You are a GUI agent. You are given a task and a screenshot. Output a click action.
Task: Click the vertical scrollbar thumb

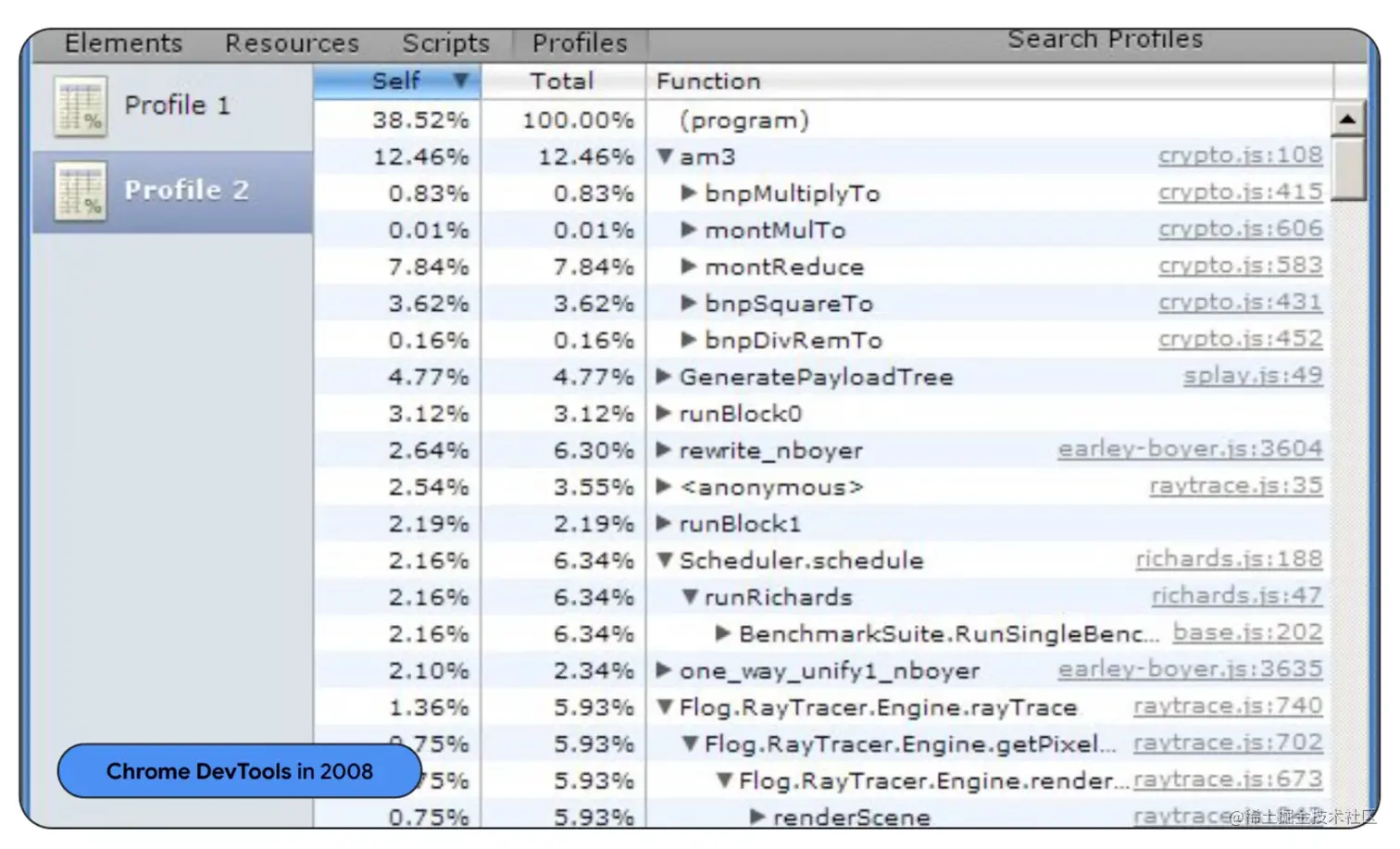pos(1349,169)
